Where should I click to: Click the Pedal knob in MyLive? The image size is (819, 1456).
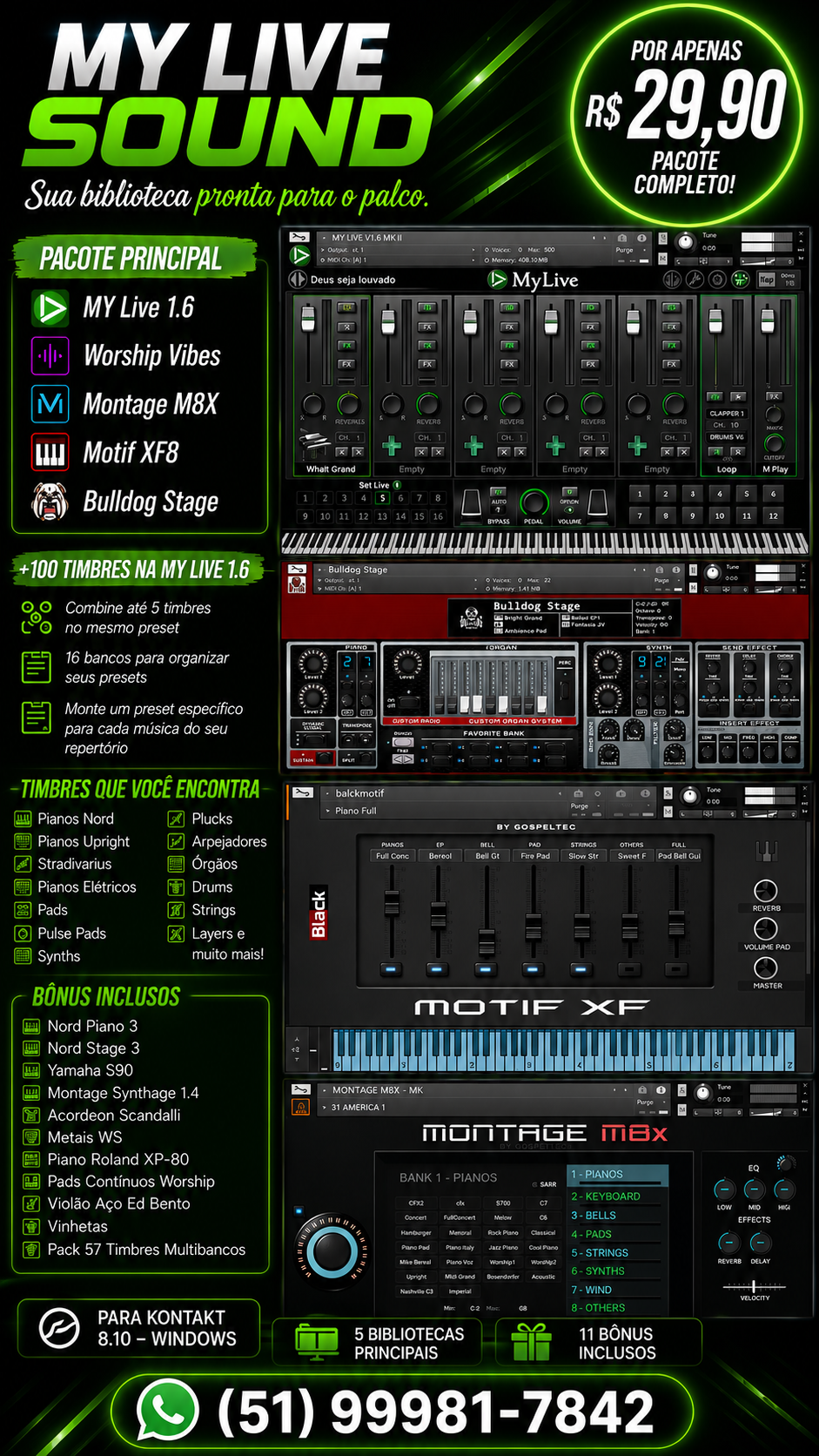click(x=534, y=502)
